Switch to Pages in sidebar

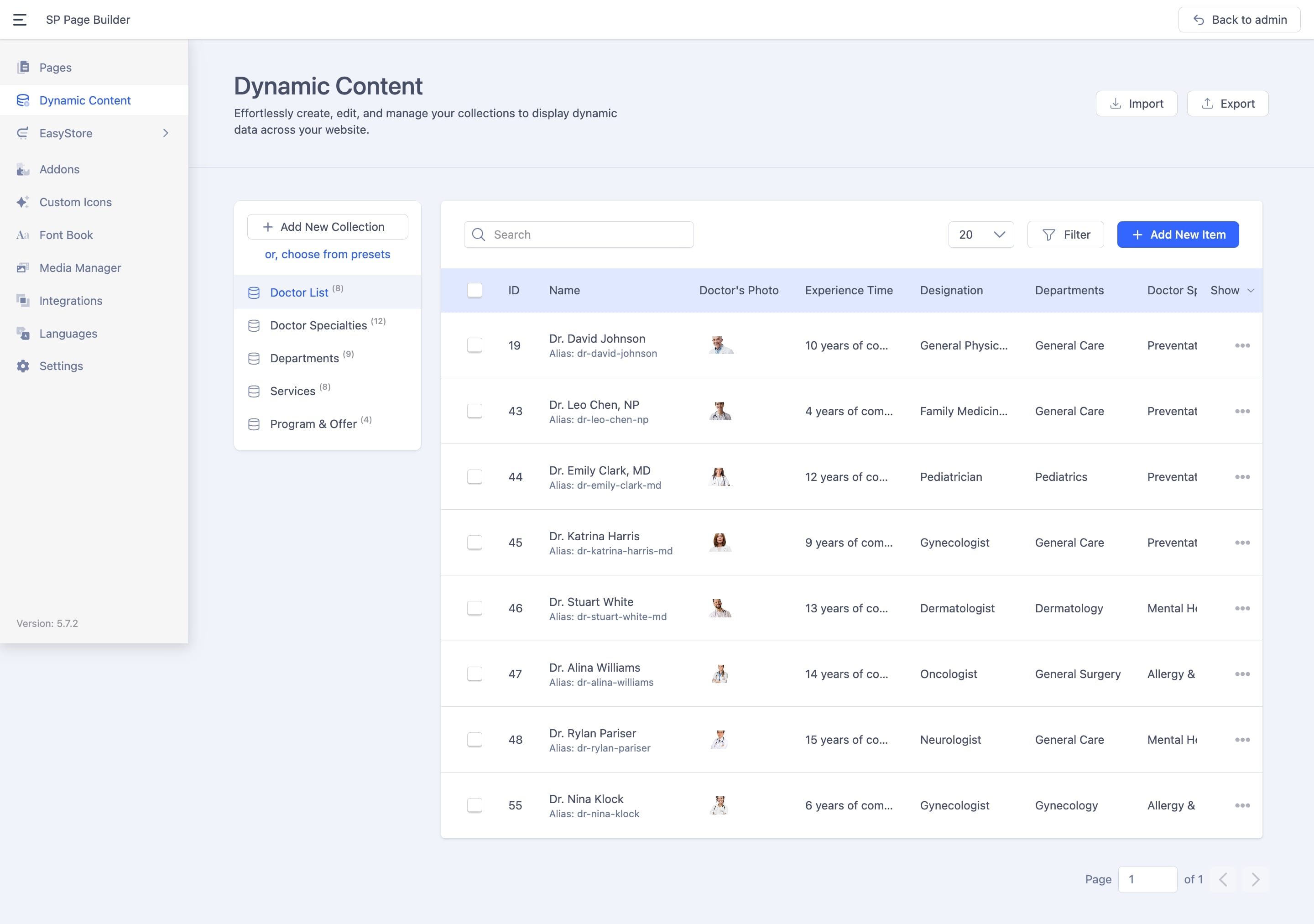(x=55, y=68)
